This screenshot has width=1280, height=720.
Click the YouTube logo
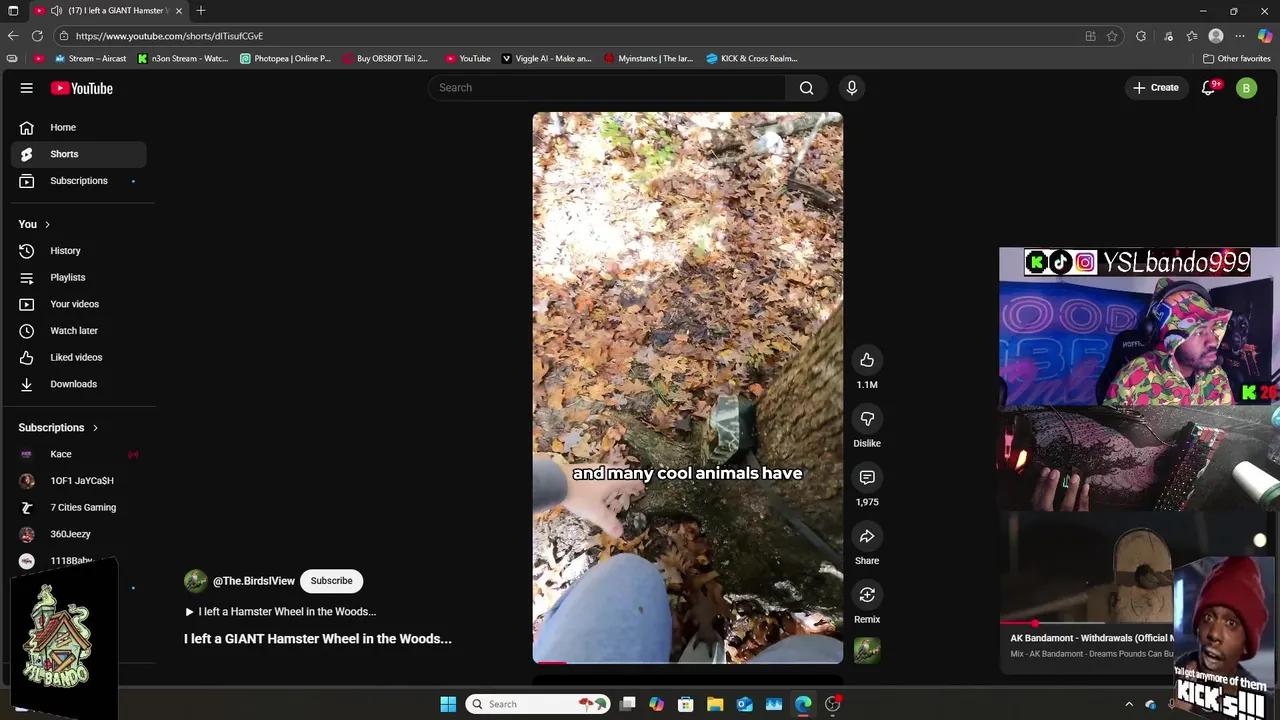(x=82, y=88)
